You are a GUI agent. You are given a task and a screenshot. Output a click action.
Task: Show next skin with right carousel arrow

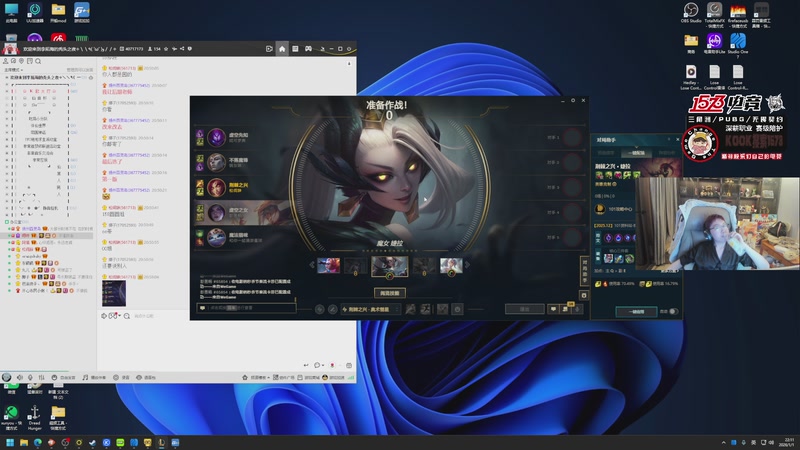(467, 265)
